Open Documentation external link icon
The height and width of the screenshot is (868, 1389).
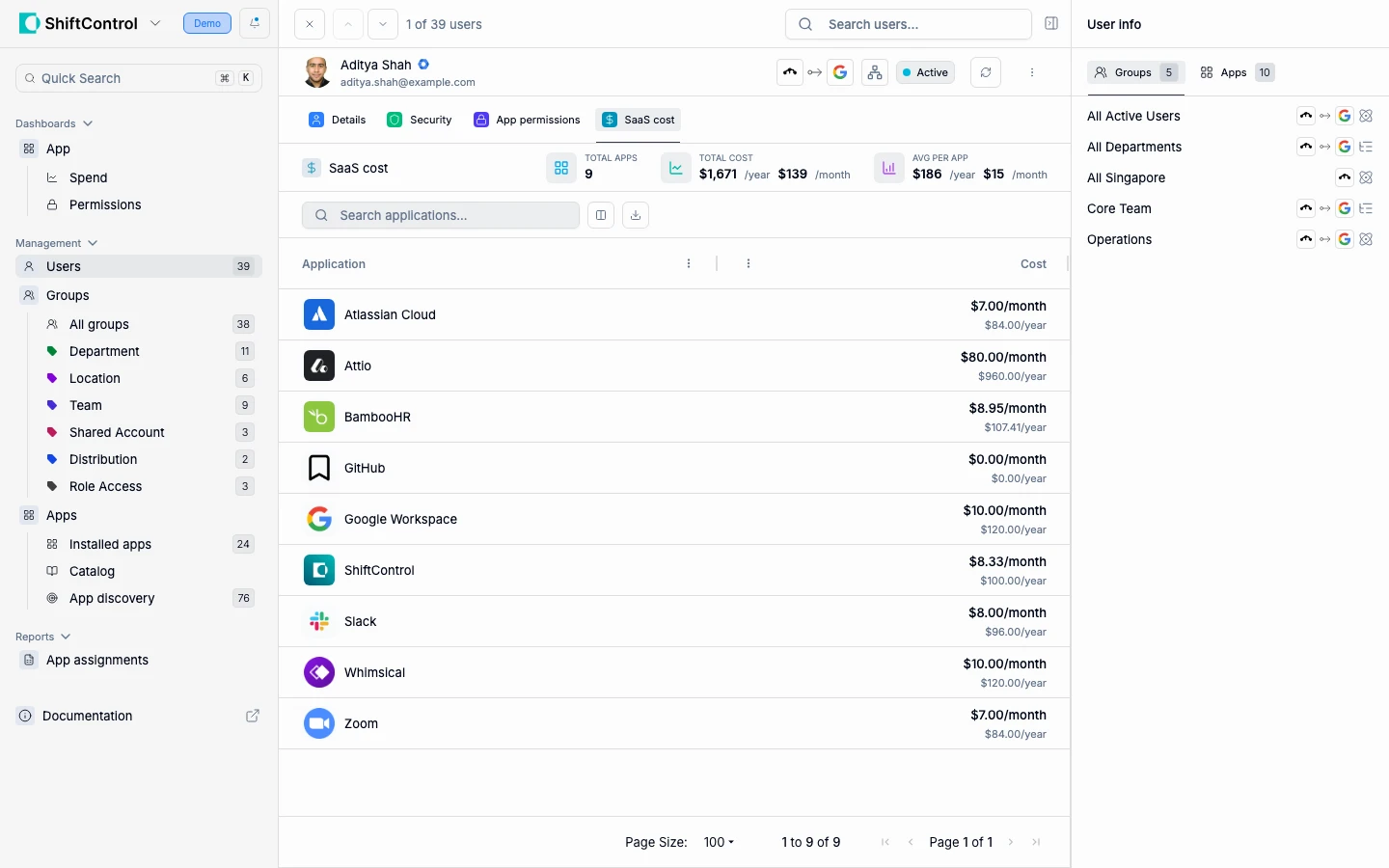[x=253, y=716]
